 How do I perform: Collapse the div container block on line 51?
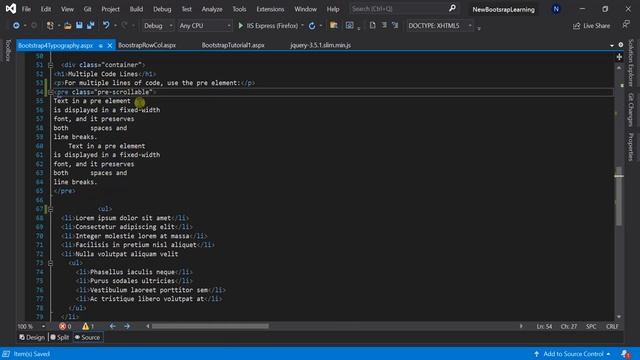click(51, 65)
